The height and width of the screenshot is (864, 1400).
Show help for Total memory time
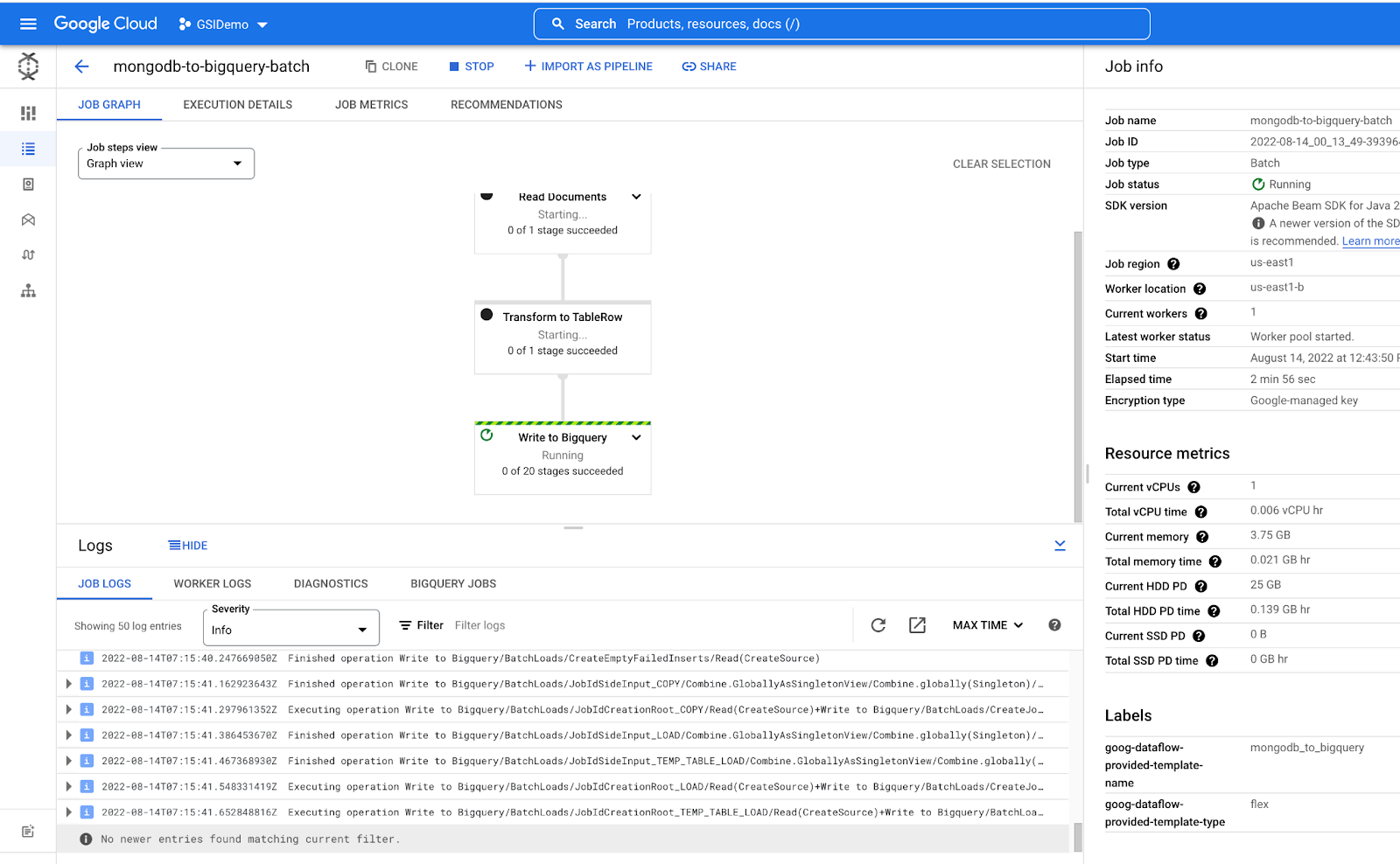pos(1215,562)
